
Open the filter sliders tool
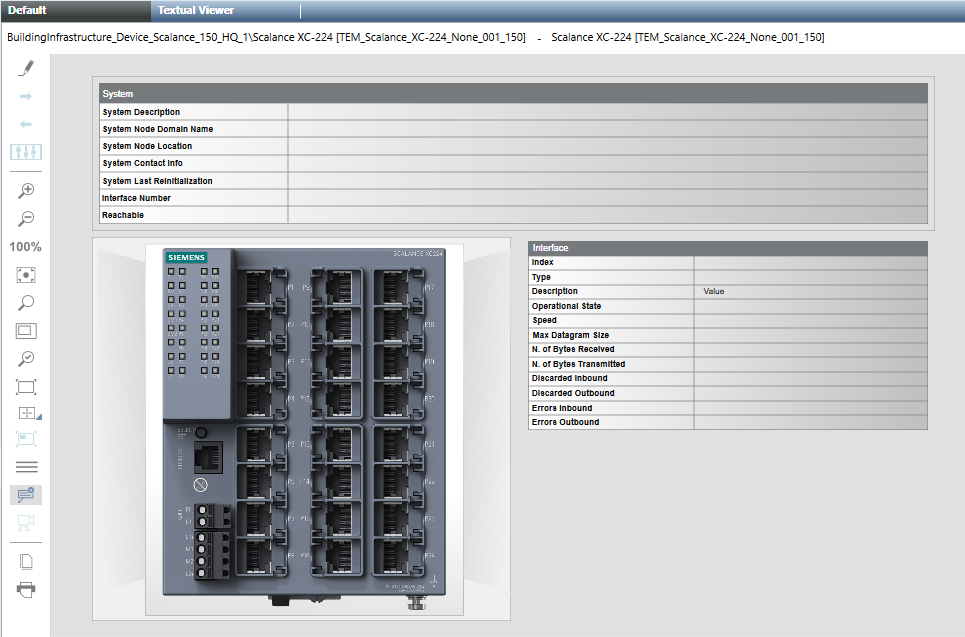click(x=26, y=152)
